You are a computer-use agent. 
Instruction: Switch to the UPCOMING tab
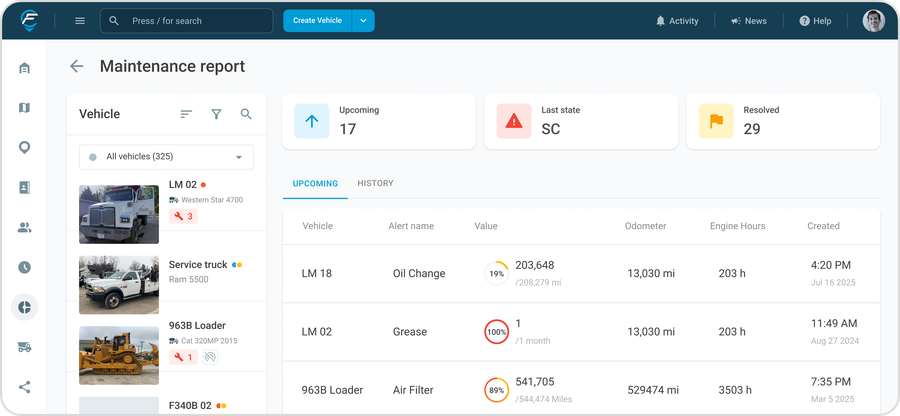tap(315, 184)
